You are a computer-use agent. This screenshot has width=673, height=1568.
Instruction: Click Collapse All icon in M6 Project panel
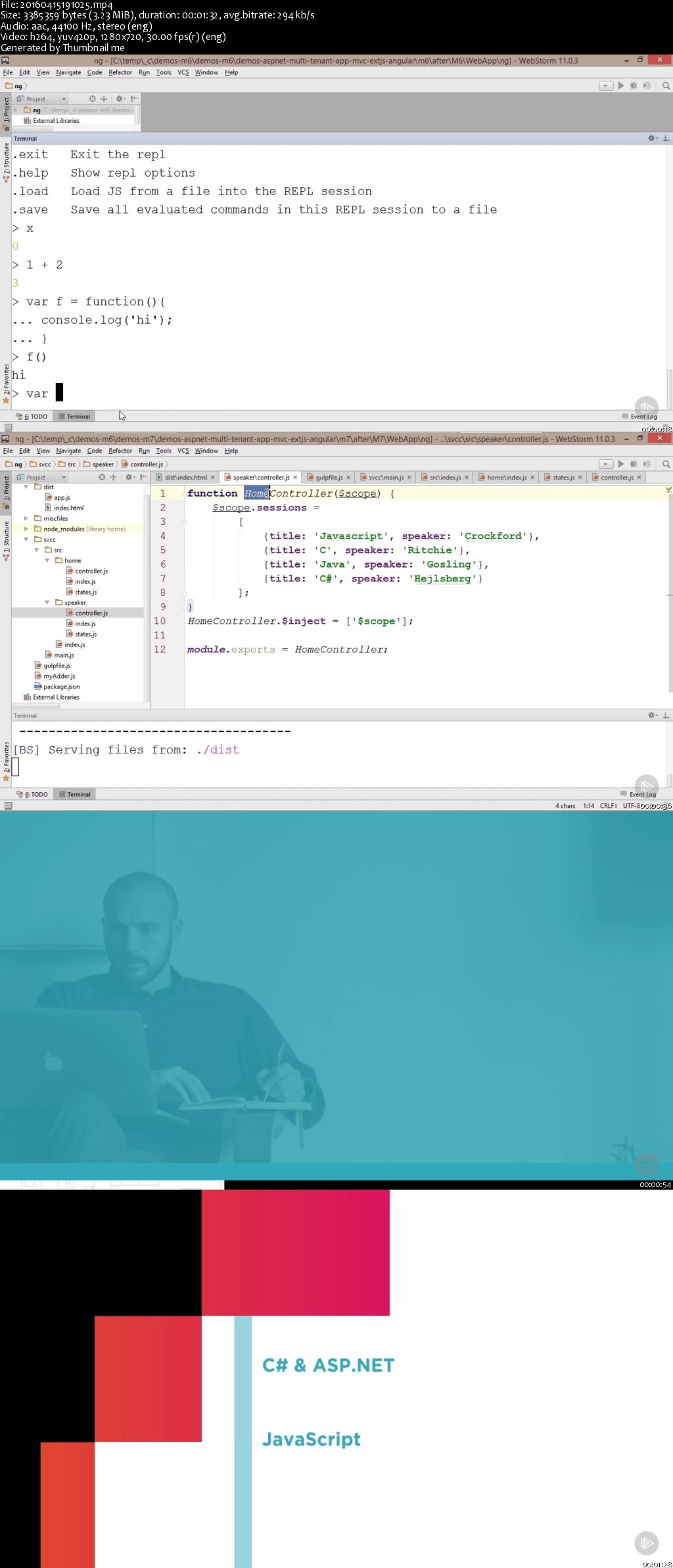pyautogui.click(x=104, y=99)
